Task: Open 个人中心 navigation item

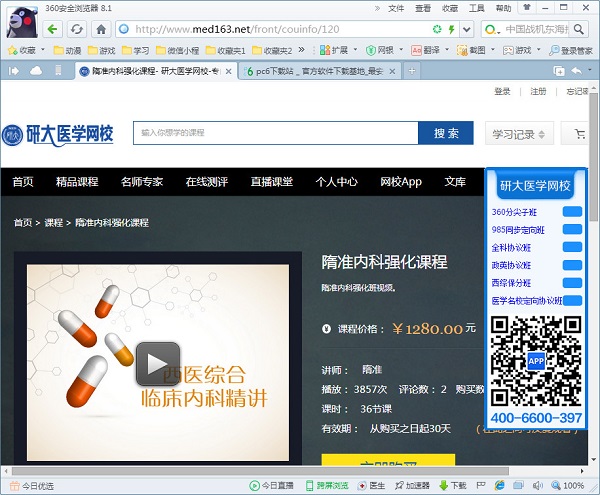Action: 337,182
